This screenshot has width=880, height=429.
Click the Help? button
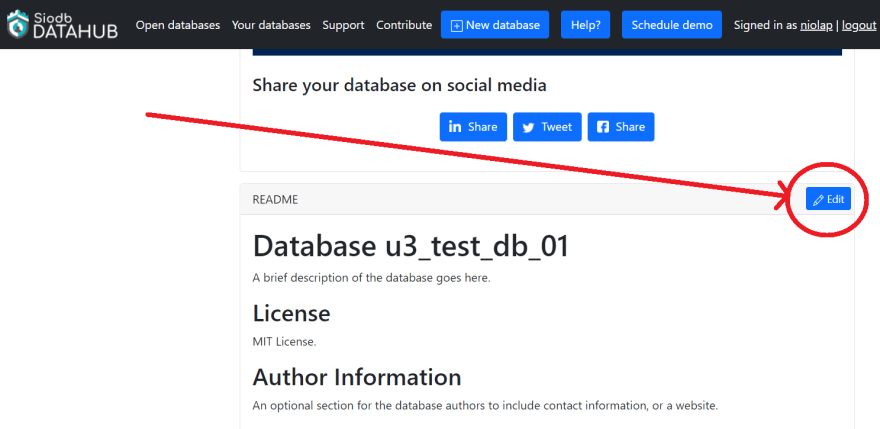point(586,25)
